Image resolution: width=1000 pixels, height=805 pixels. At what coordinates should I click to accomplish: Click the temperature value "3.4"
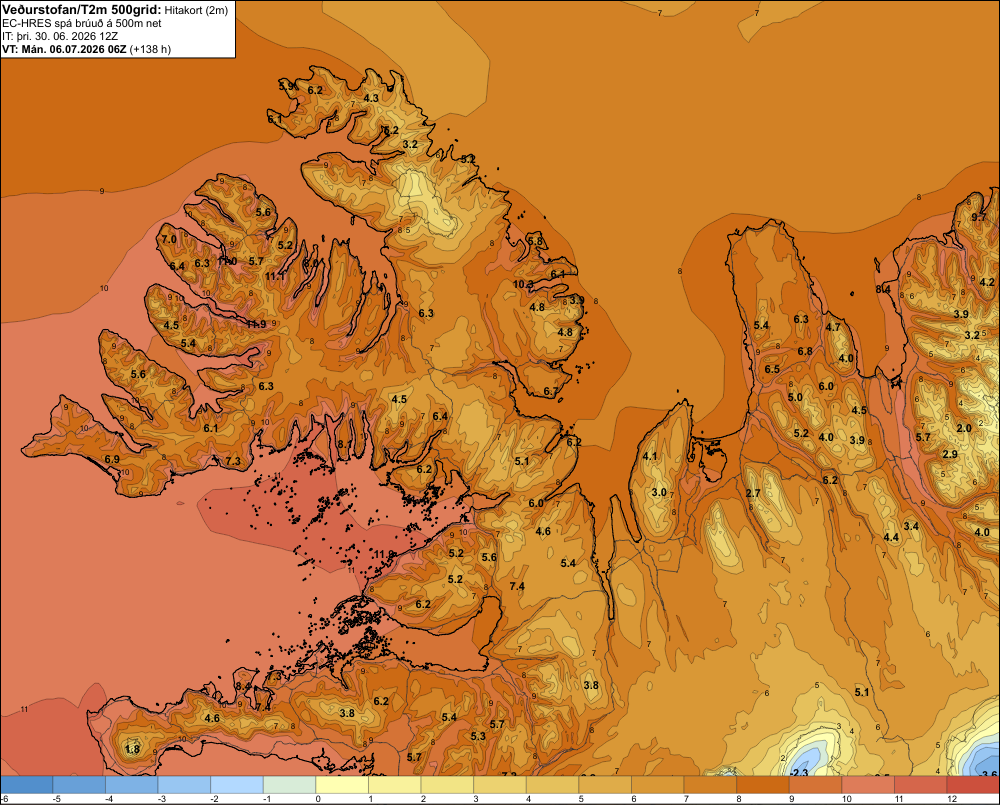(x=911, y=526)
